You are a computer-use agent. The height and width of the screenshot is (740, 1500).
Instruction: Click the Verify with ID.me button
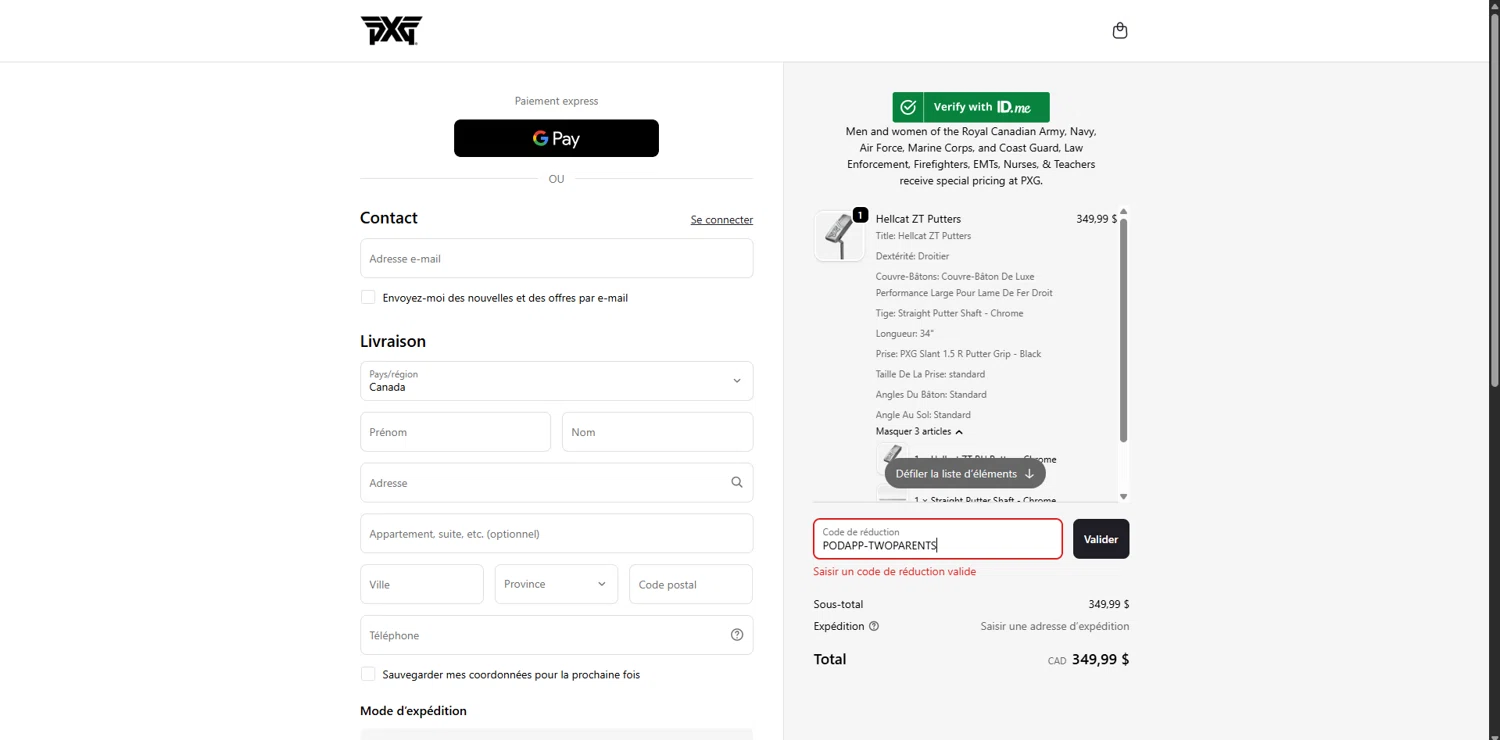971,107
